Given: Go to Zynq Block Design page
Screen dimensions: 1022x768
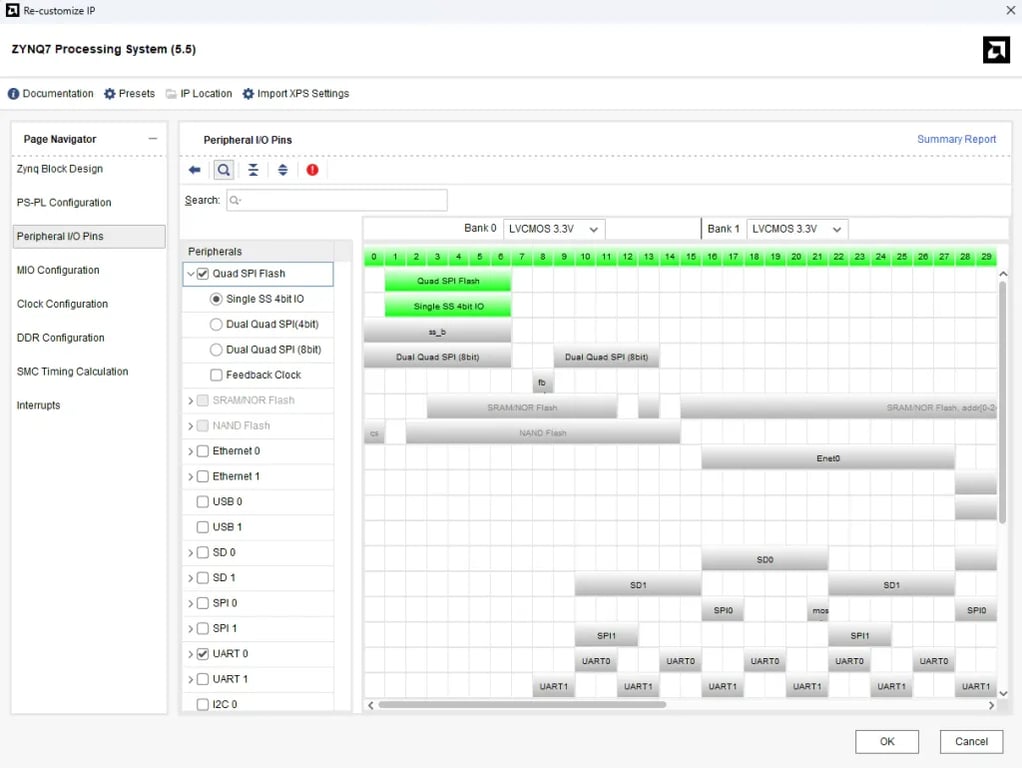Looking at the screenshot, I should click(60, 169).
